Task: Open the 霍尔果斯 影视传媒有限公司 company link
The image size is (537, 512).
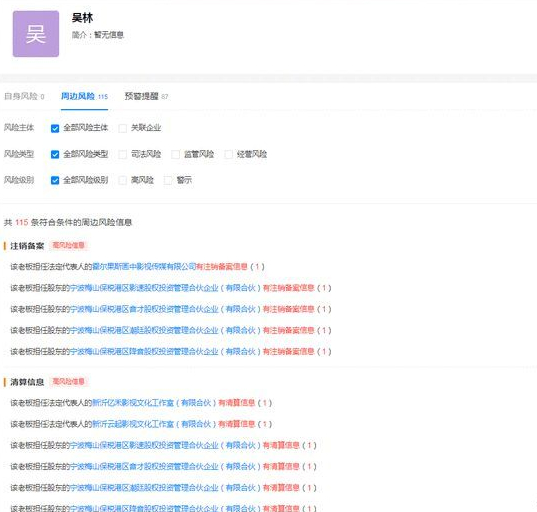Action: (144, 266)
